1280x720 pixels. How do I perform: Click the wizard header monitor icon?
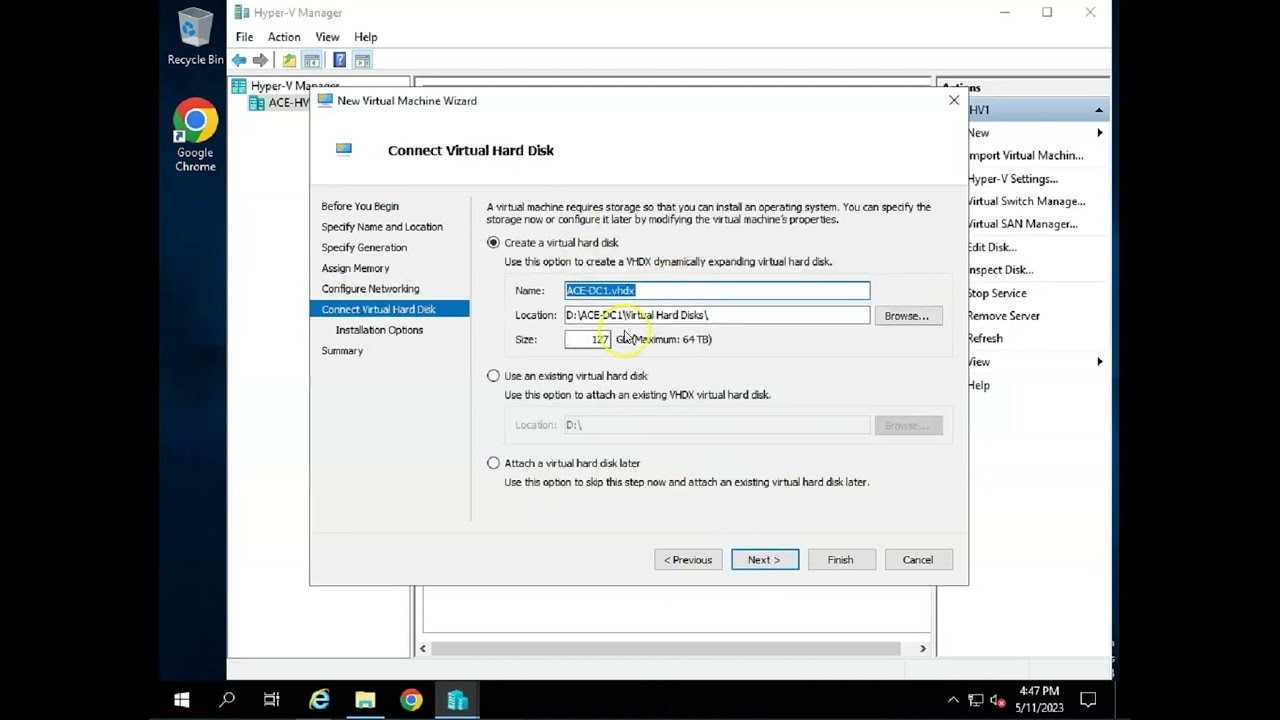pos(344,150)
